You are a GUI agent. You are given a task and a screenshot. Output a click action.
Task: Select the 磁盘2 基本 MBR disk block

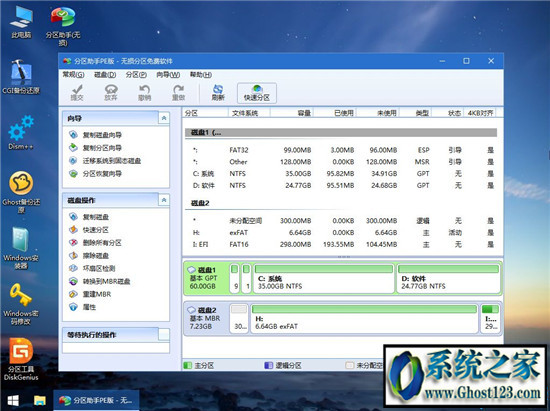tap(206, 318)
